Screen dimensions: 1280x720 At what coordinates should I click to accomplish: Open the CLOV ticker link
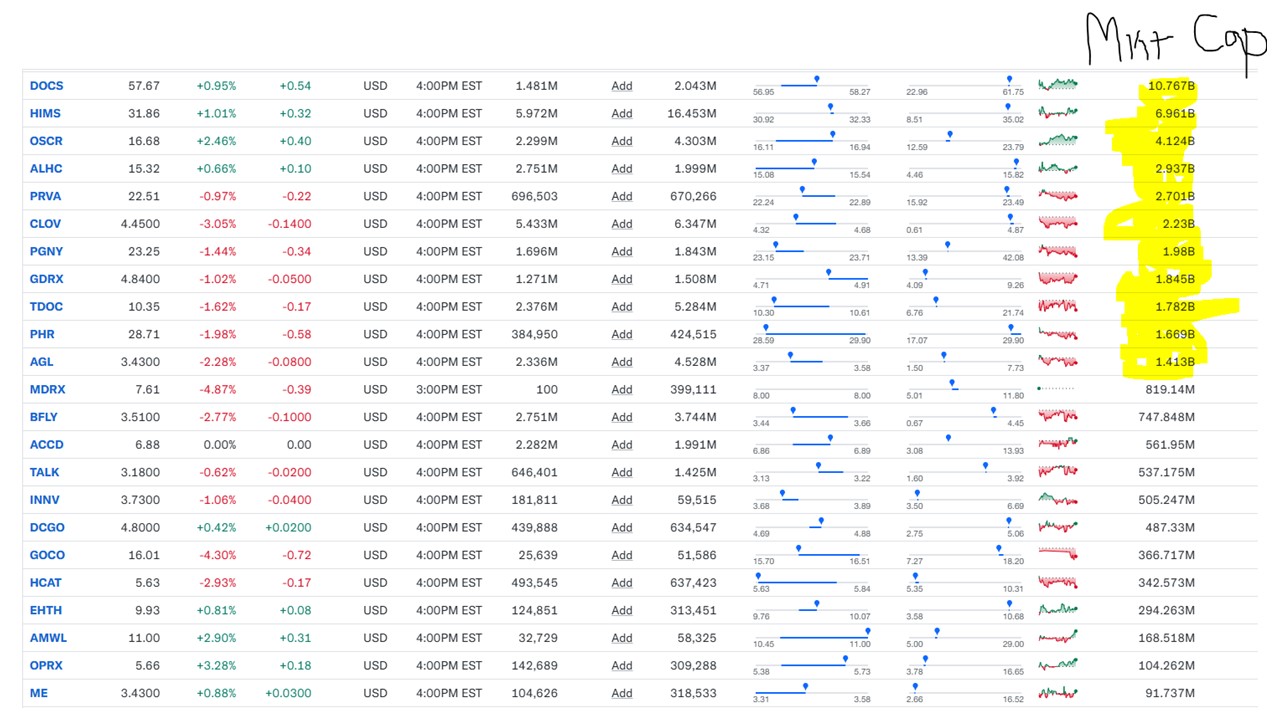(45, 224)
